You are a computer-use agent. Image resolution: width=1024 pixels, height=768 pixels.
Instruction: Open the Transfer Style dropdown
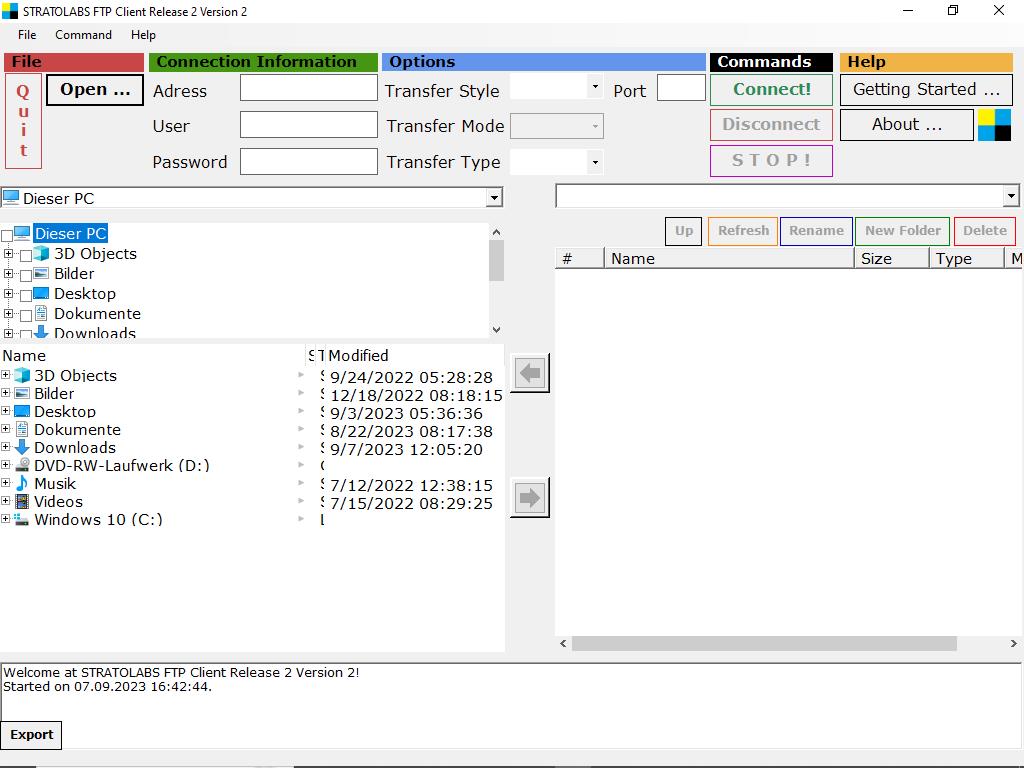point(594,87)
